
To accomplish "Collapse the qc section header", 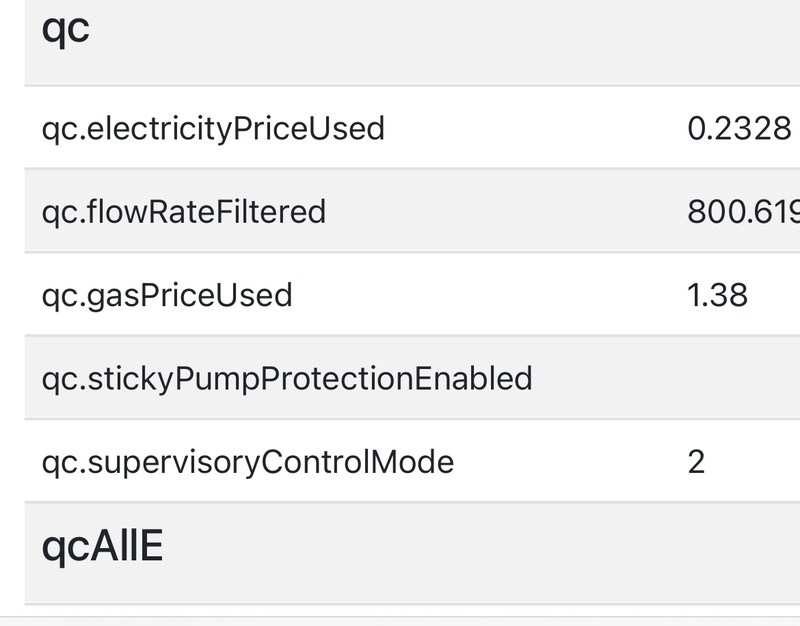I will pyautogui.click(x=66, y=30).
